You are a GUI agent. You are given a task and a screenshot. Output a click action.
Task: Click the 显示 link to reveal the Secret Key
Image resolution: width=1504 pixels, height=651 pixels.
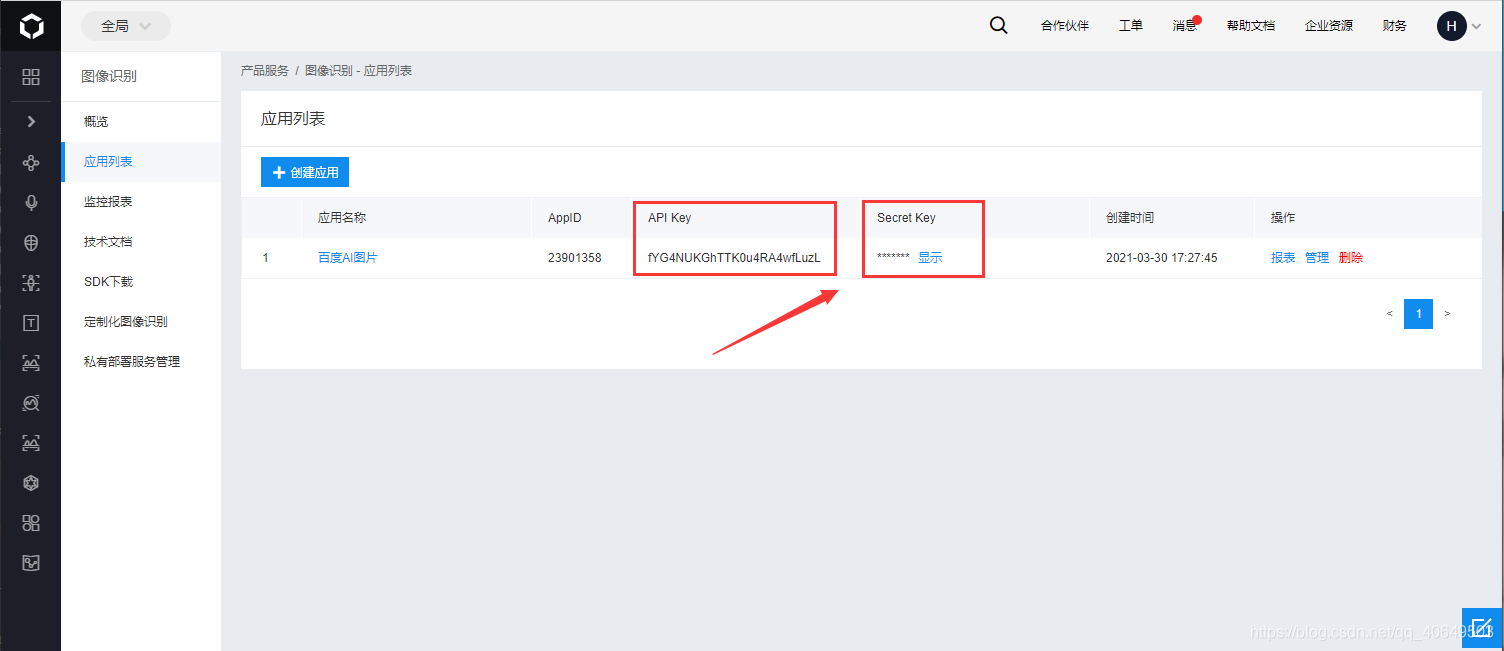pyautogui.click(x=930, y=258)
